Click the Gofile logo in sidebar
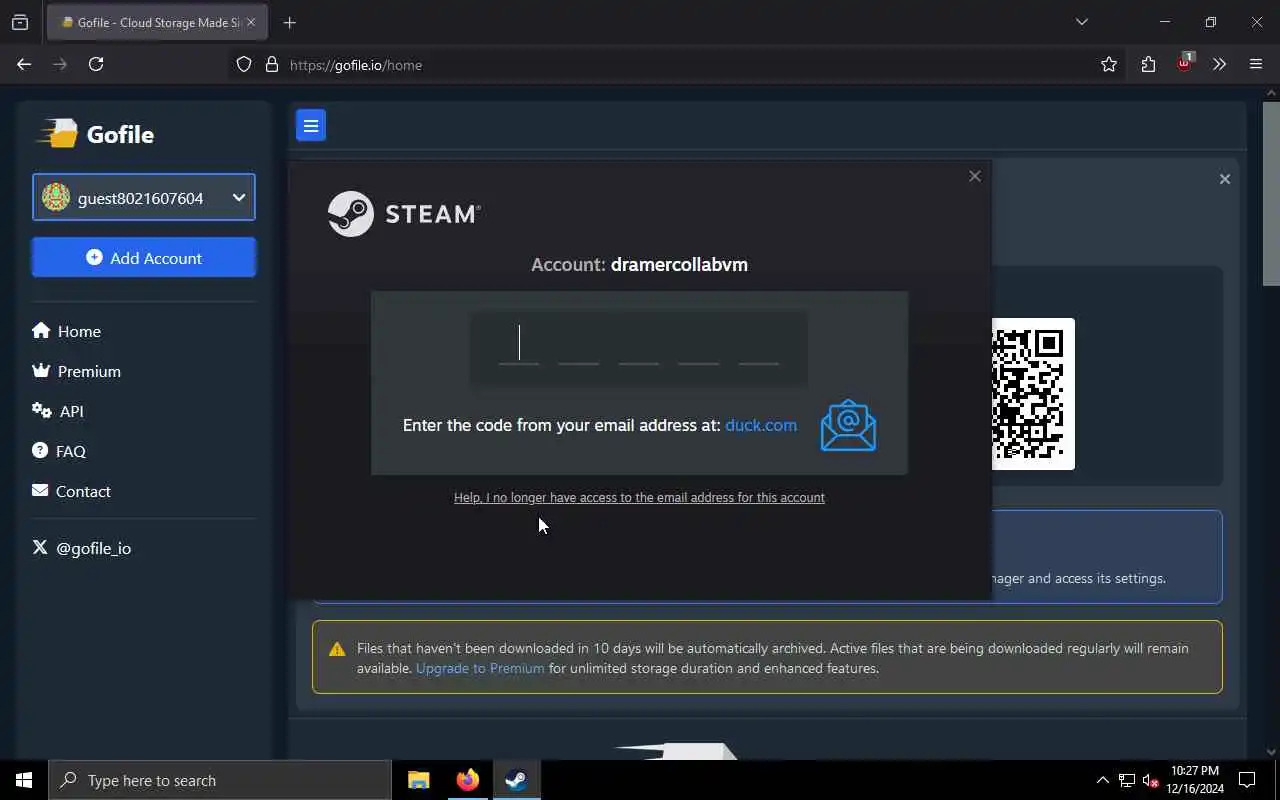Image resolution: width=1280 pixels, height=800 pixels. [x=95, y=134]
